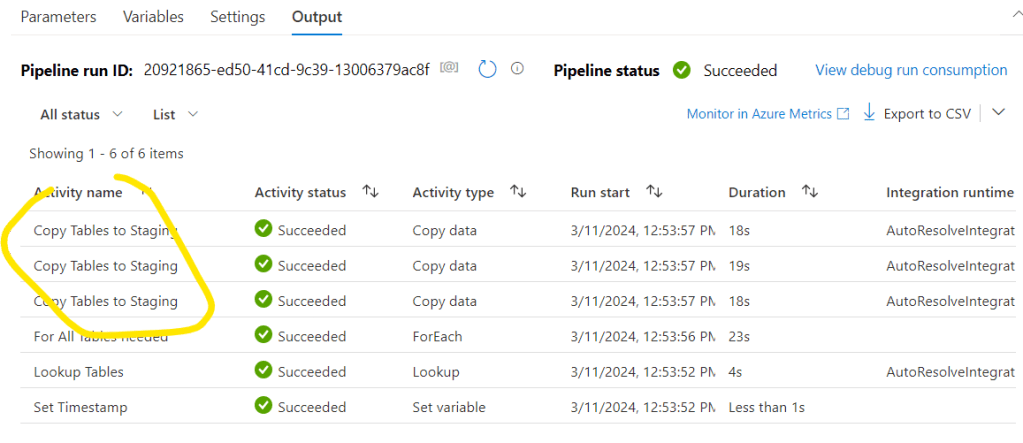Open the List view dropdown
Image resolution: width=1023 pixels, height=443 pixels.
pyautogui.click(x=175, y=114)
